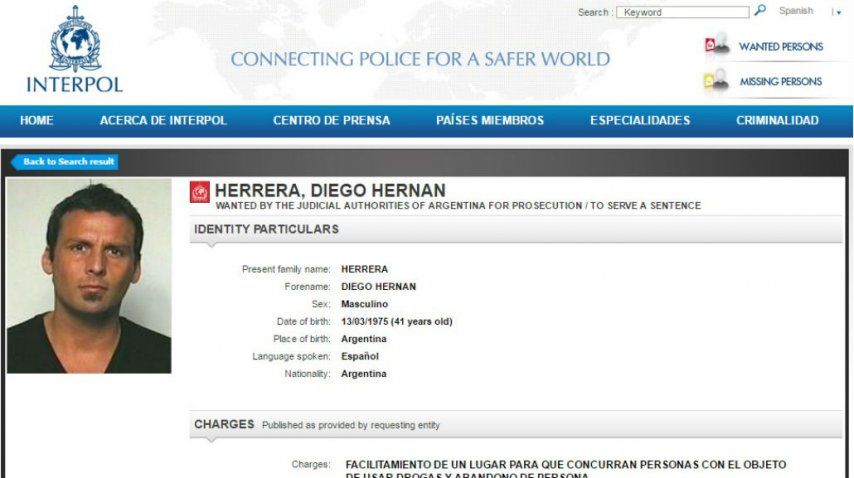
Task: Click the 'Nationality:' label
Action: tap(307, 373)
